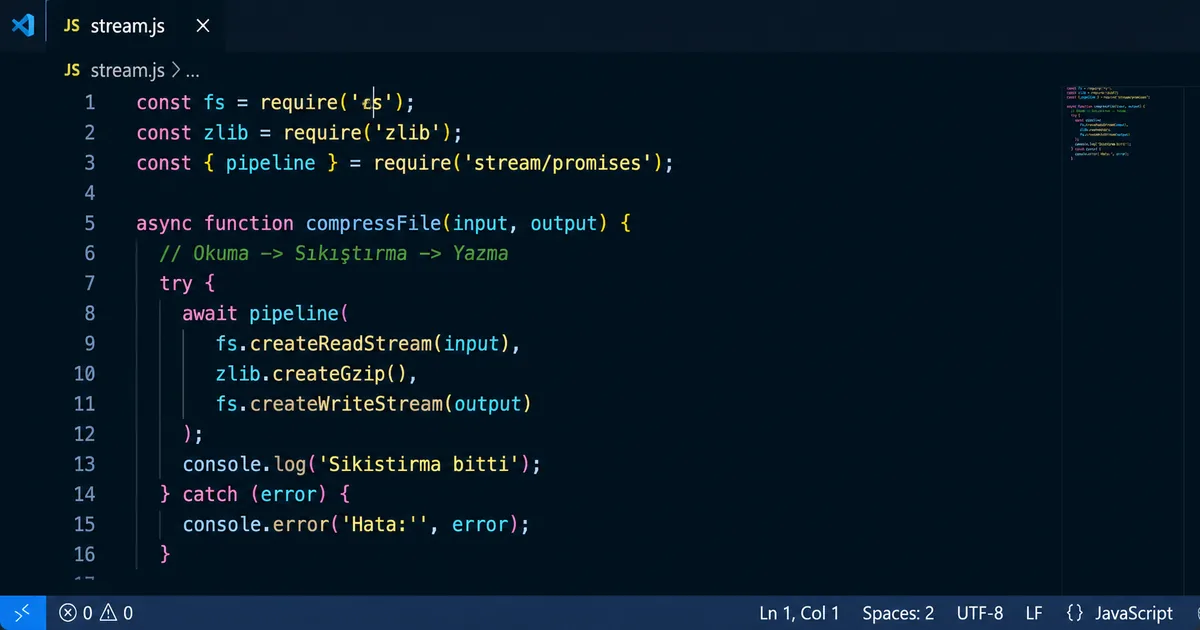Viewport: 1200px width, 630px height.
Task: Open Go to Line via Ln 1, Col 1
Action: [x=799, y=613]
